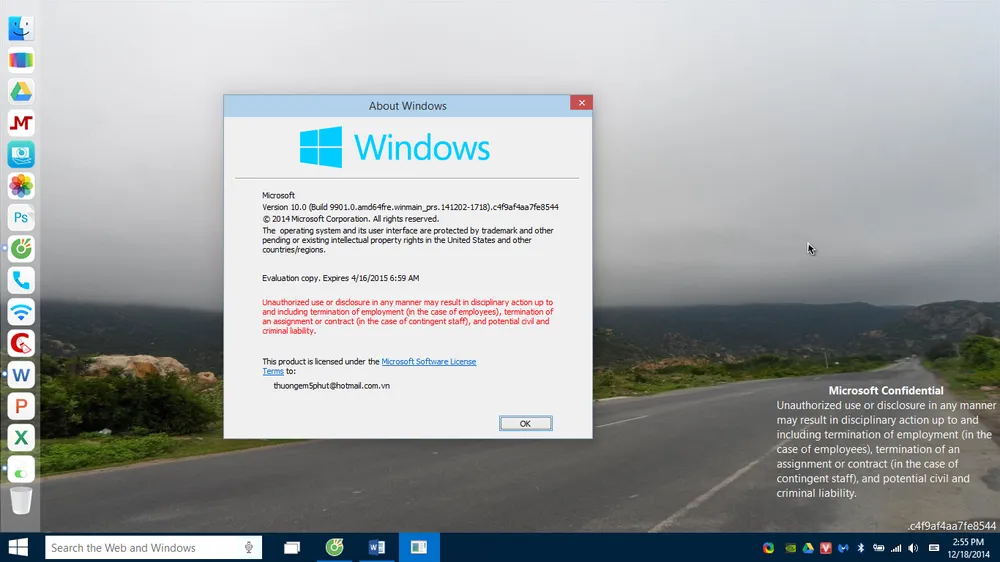Viewport: 1000px width, 562px height.
Task: Click the Evaluation copy expiry text
Action: (x=341, y=278)
